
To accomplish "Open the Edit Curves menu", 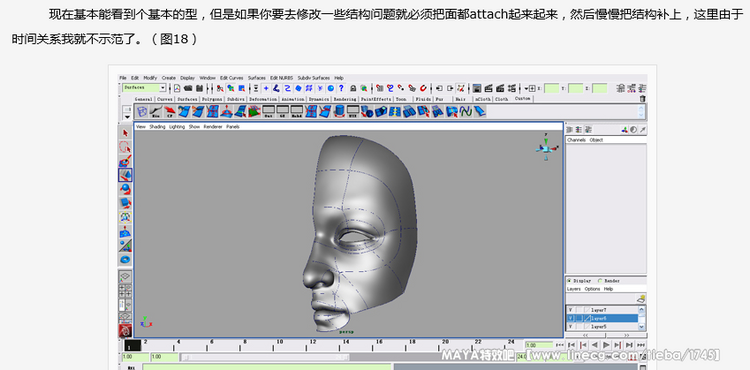I will [x=232, y=77].
